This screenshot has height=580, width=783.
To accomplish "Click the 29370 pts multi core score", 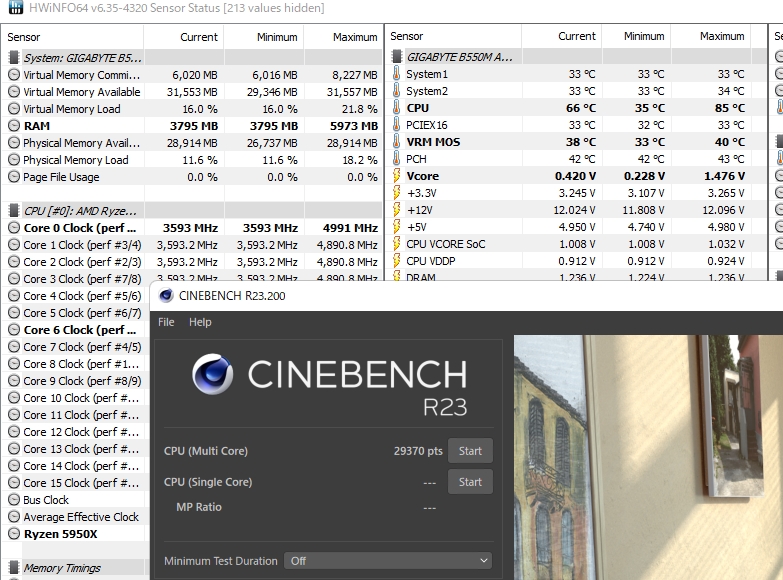I will [418, 451].
